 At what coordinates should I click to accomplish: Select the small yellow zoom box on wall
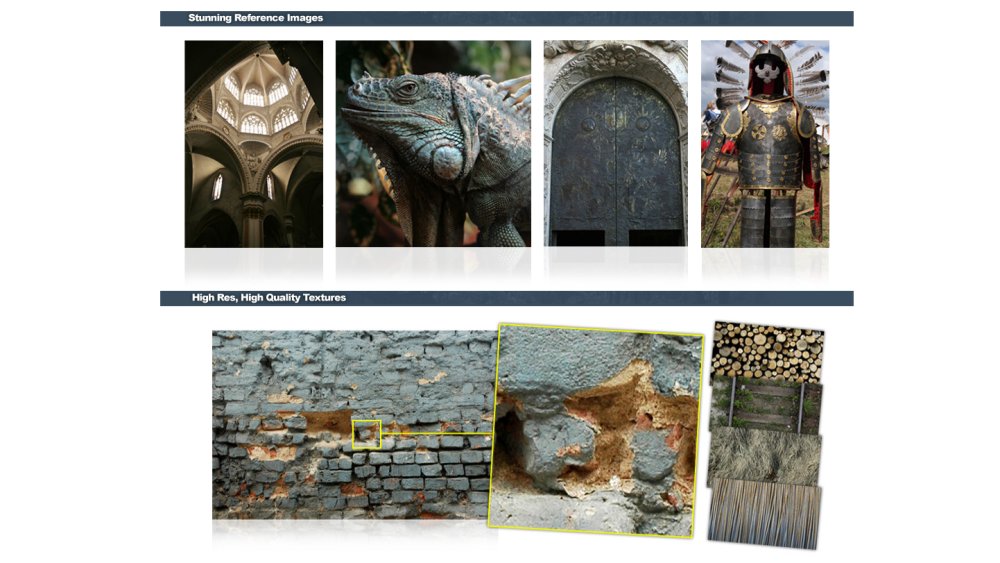click(367, 434)
